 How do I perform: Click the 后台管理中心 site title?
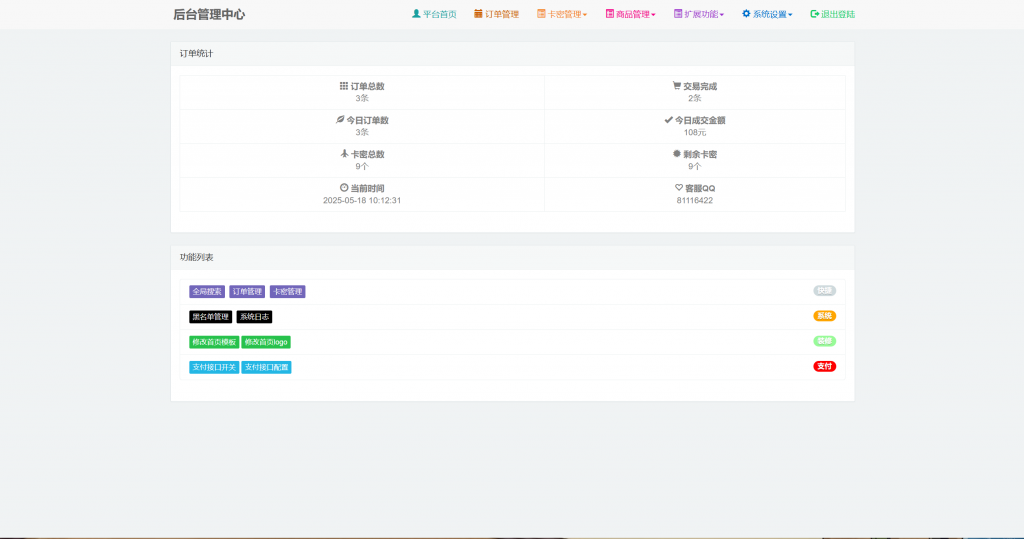[209, 15]
